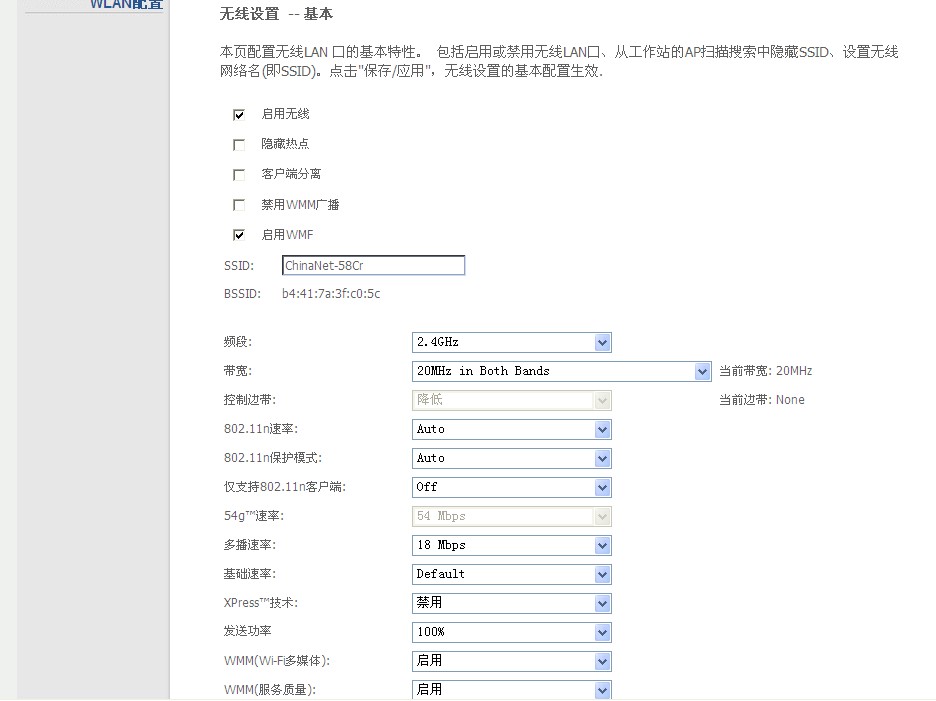Image resolution: width=936 pixels, height=701 pixels.
Task: Click the disabled 54g速率 54 Mbps dropdown
Action: tap(512, 516)
